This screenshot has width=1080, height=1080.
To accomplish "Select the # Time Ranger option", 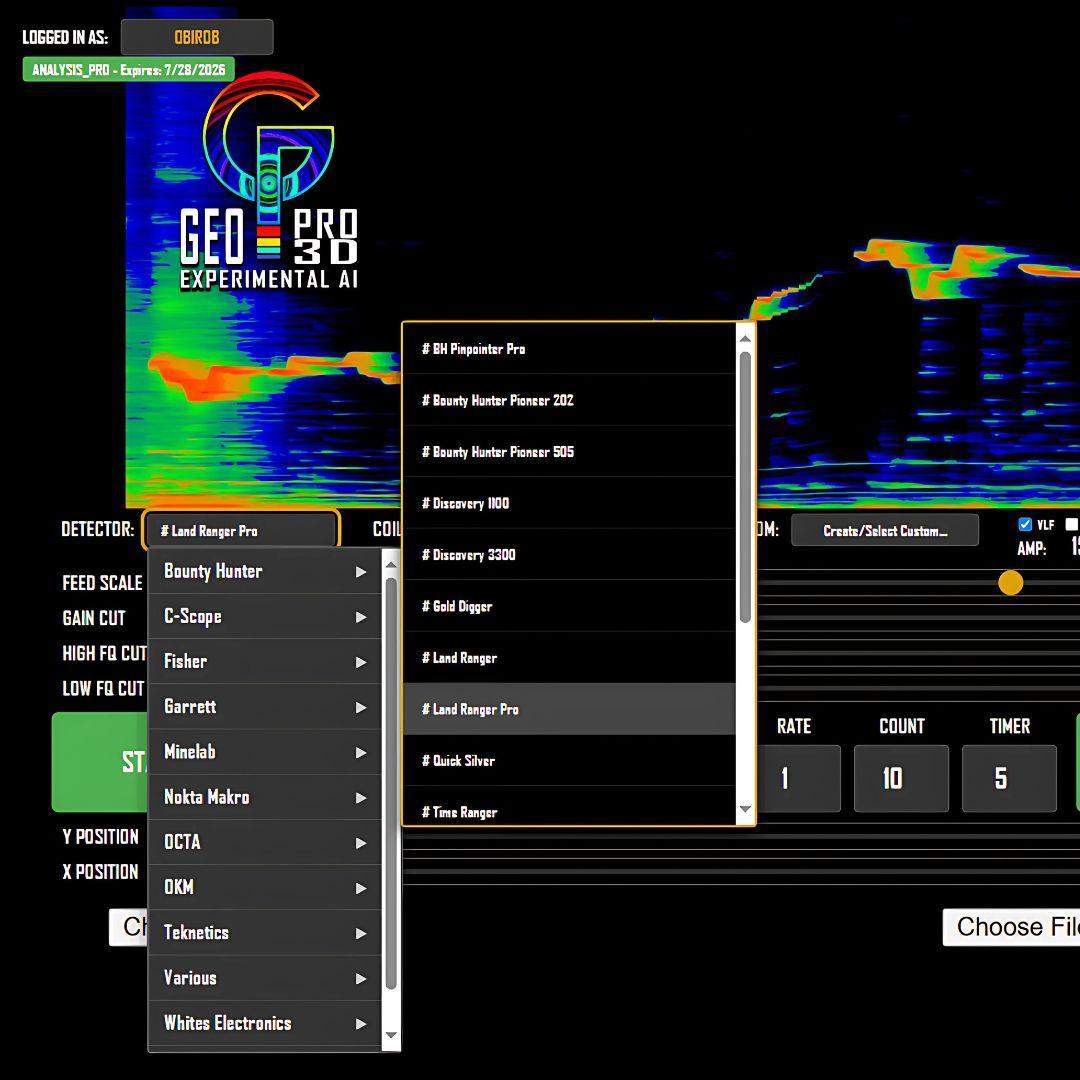I will (560, 812).
